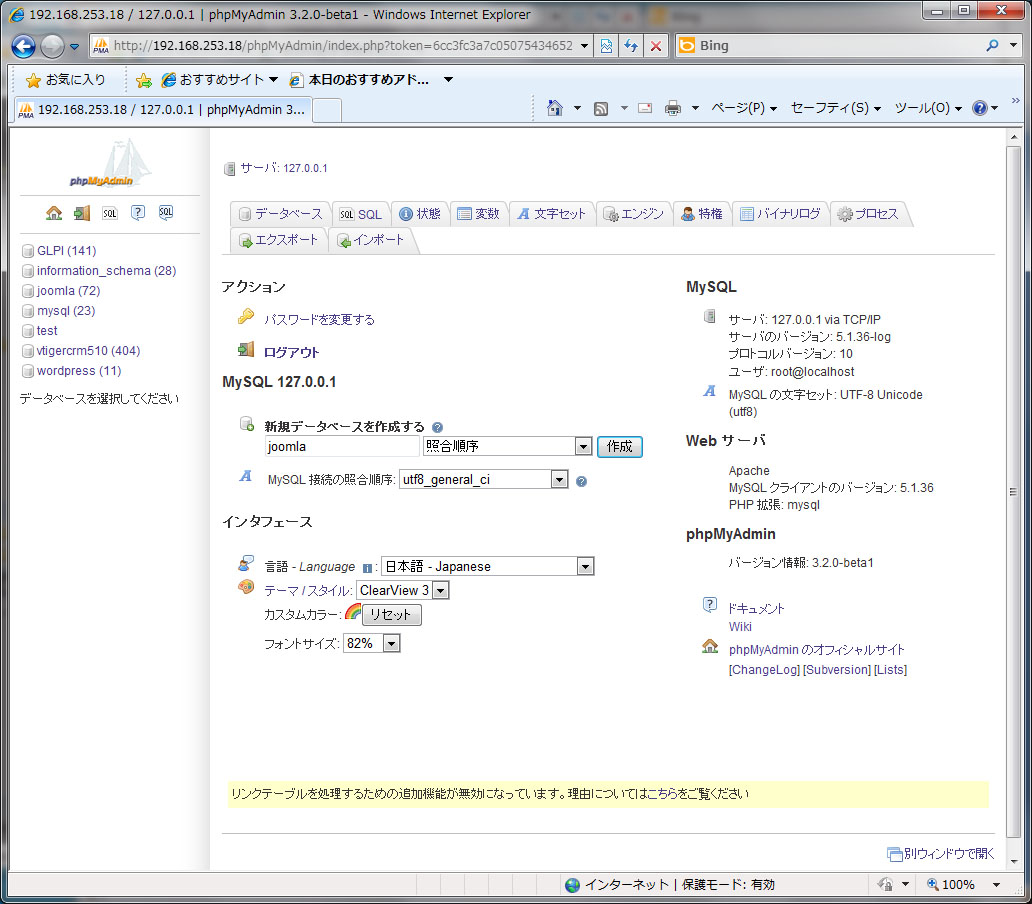
Task: Expand the ツール(O) menu
Action: point(928,108)
